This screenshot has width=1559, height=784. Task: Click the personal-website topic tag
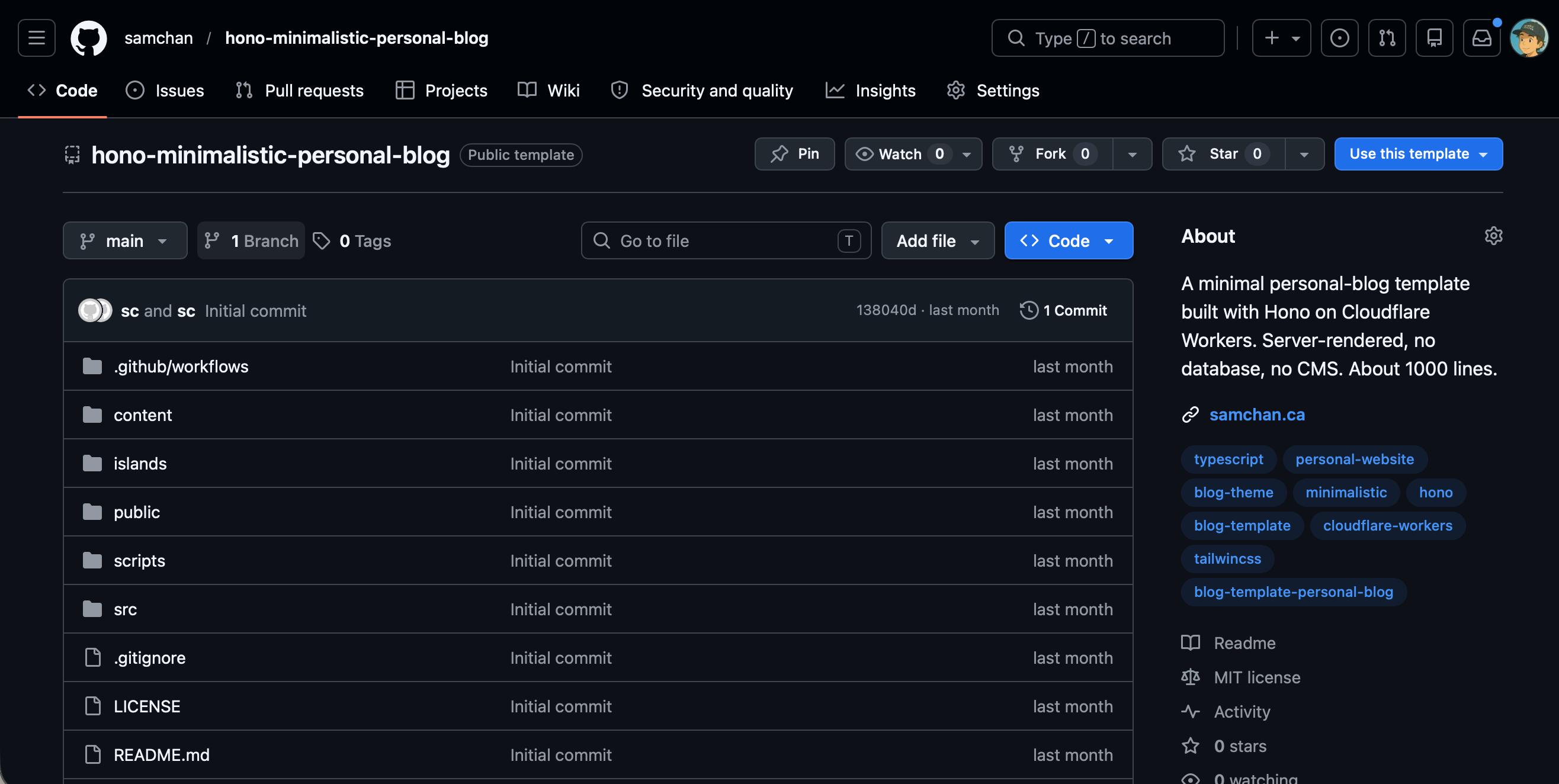click(1355, 459)
